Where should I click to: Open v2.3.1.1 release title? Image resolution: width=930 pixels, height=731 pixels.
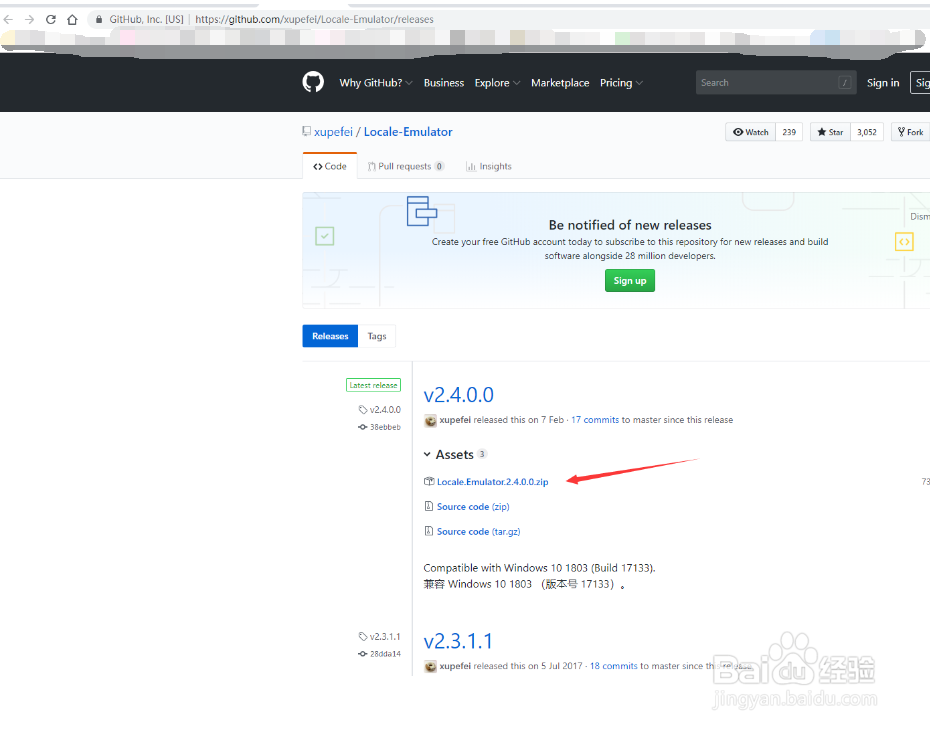pyautogui.click(x=458, y=641)
